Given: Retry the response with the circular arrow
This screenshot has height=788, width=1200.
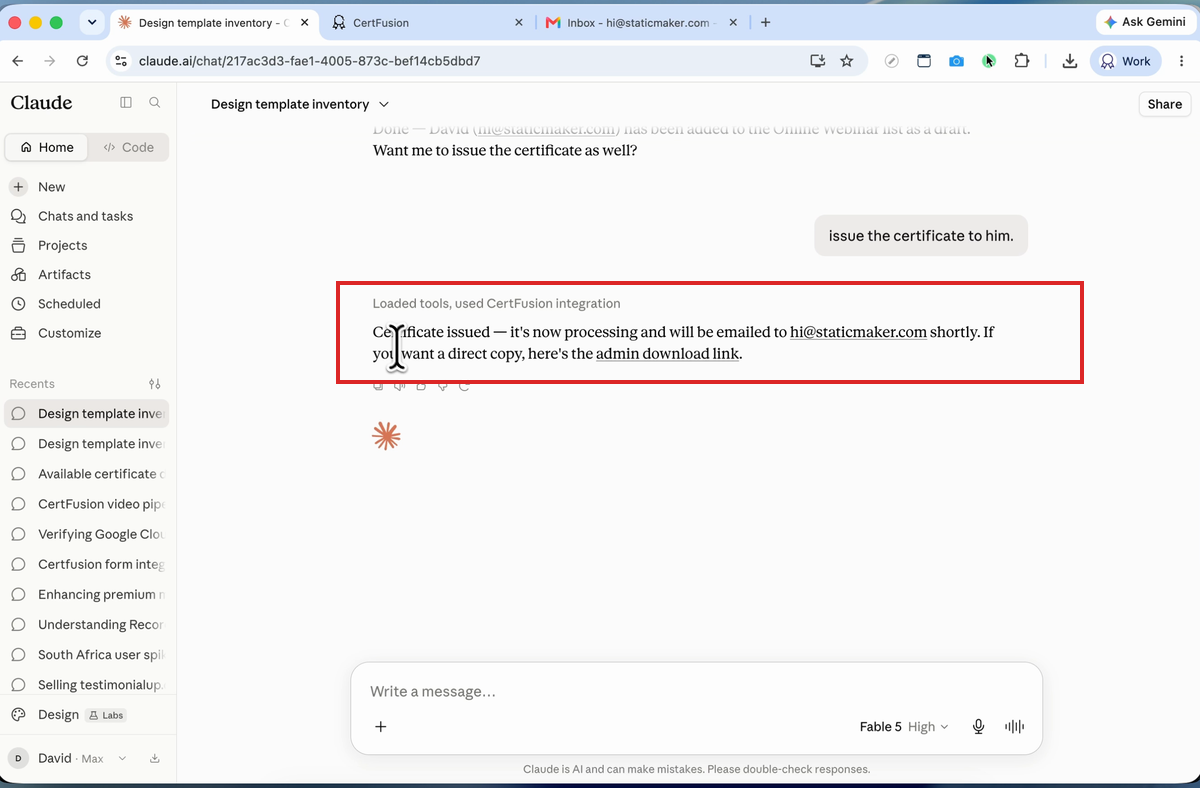Looking at the screenshot, I should coord(464,386).
